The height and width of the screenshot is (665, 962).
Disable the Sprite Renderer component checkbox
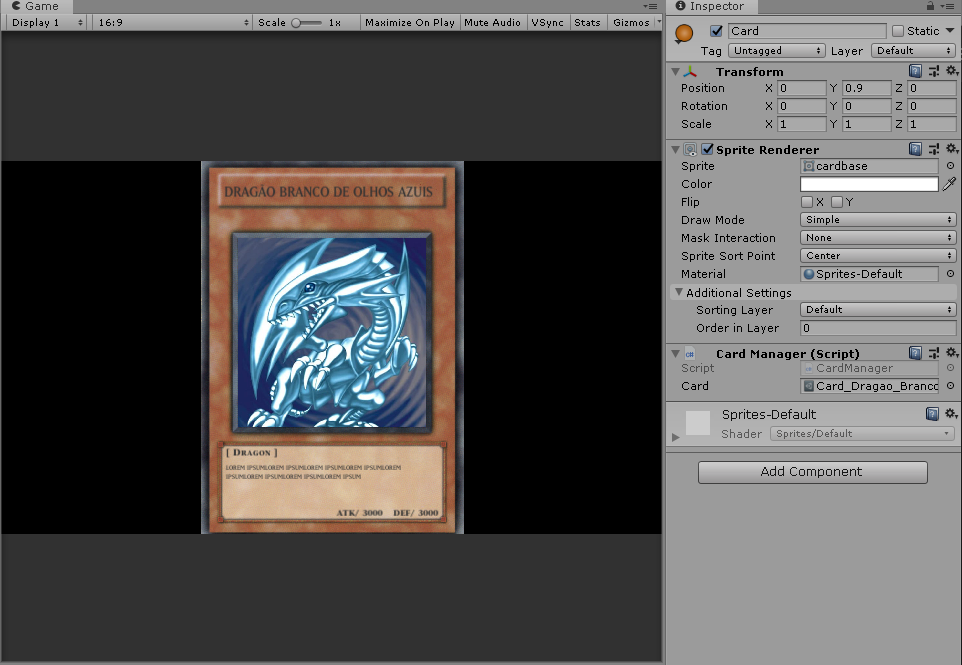click(707, 148)
